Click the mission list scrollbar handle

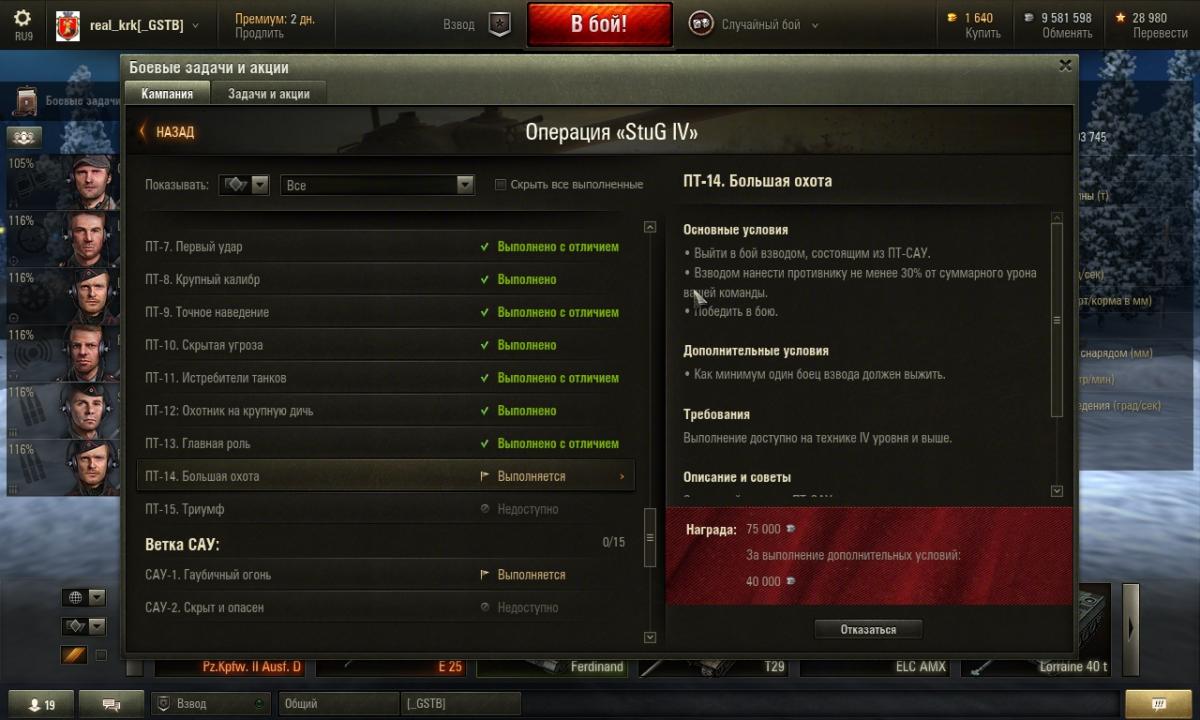click(650, 536)
